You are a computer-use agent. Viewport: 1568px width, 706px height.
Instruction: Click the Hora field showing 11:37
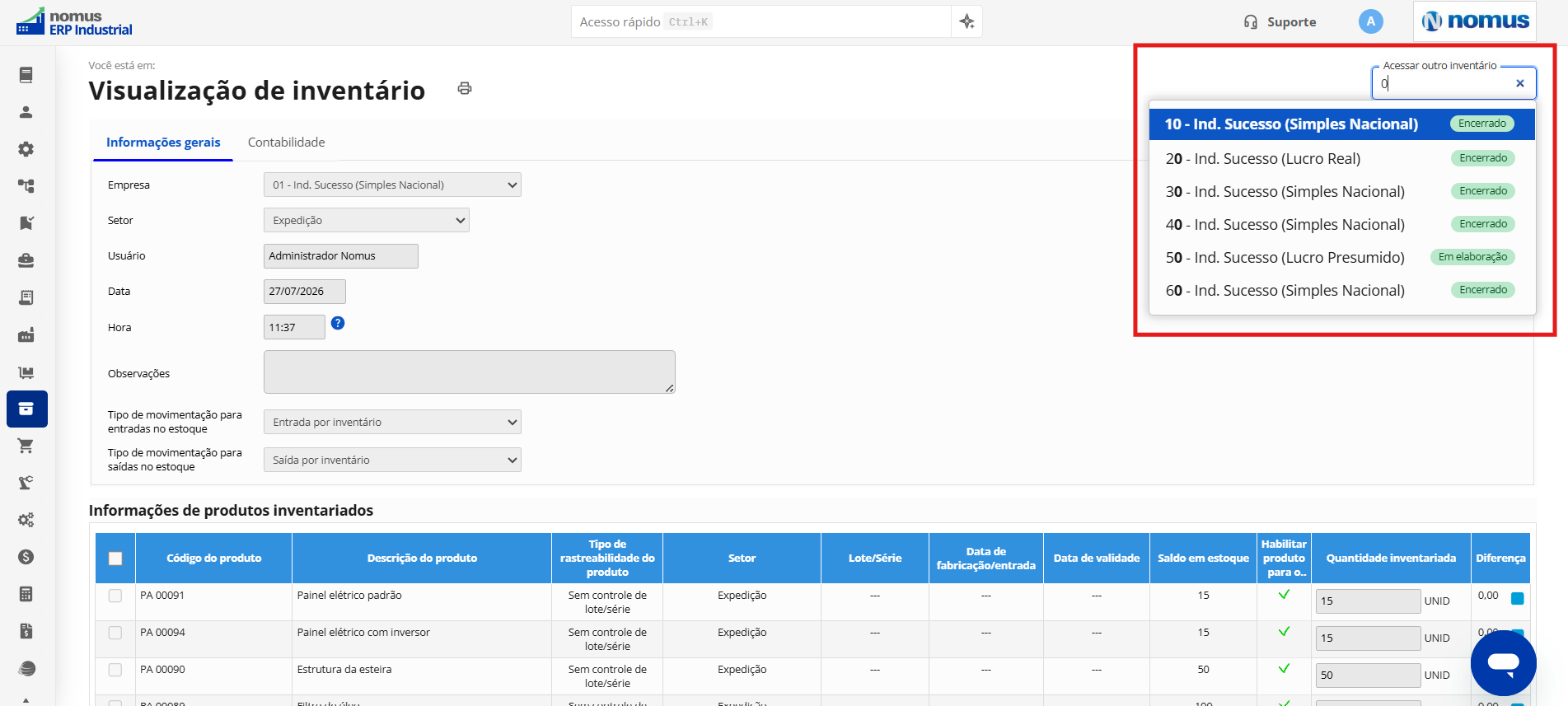point(294,327)
